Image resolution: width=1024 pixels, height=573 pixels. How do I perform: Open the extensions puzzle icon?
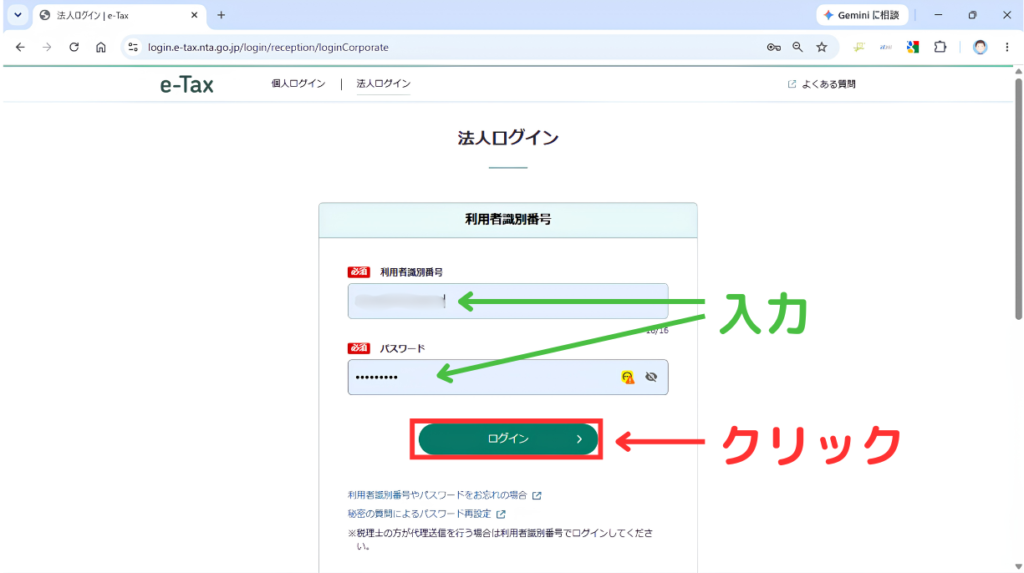click(940, 47)
